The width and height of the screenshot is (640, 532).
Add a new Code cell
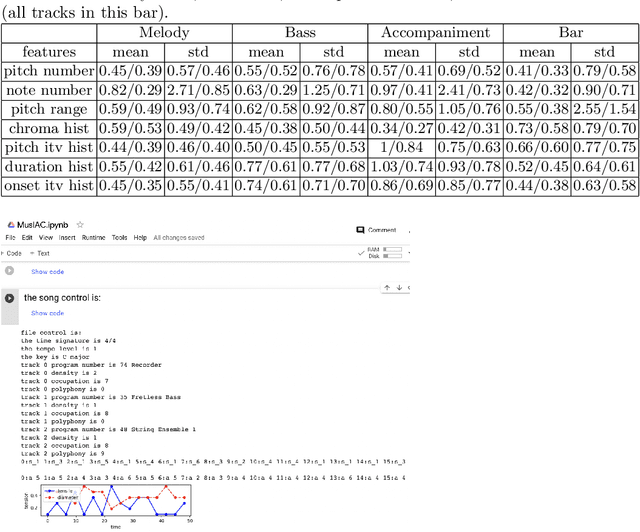[14, 253]
